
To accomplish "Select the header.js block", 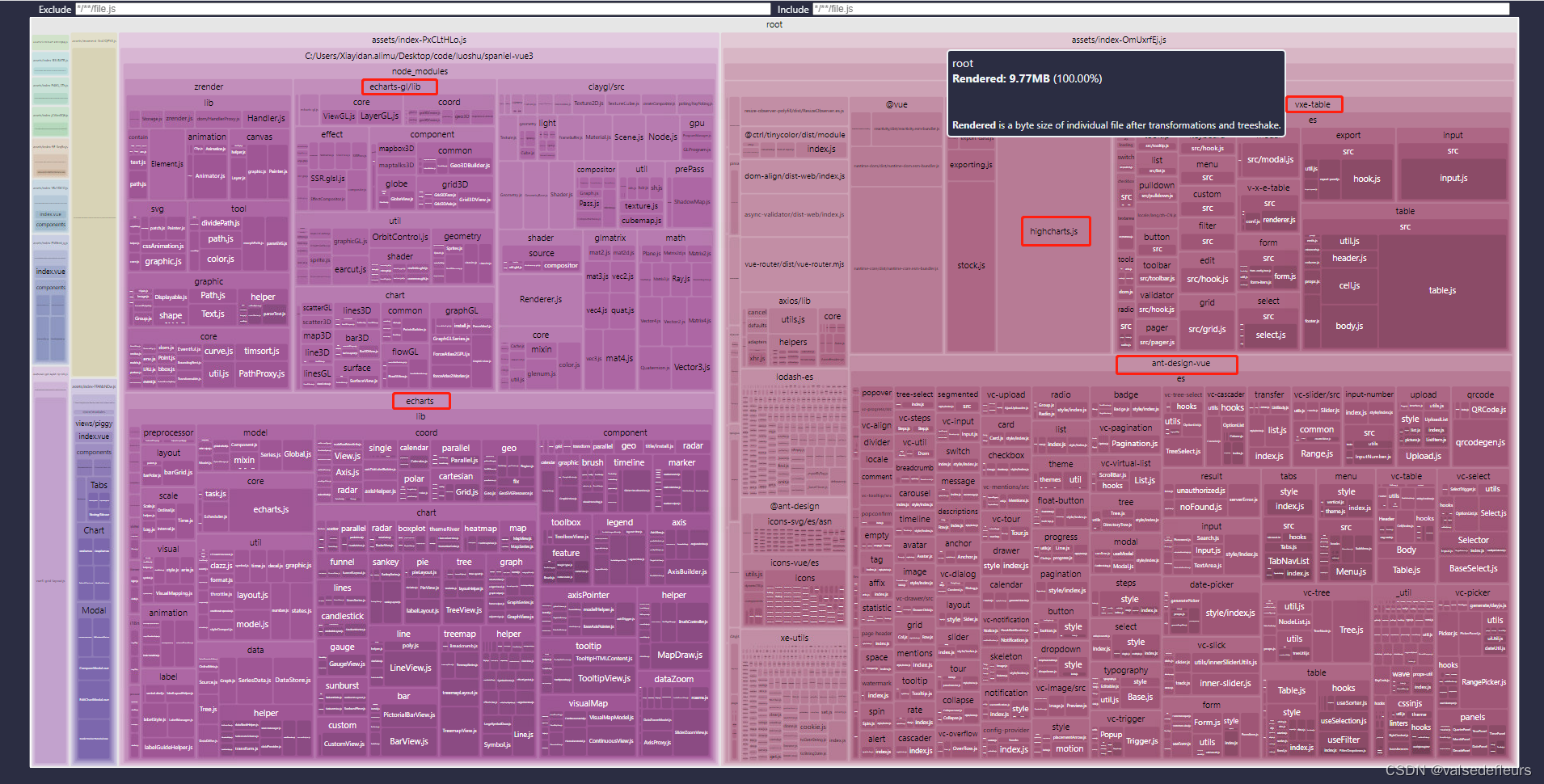I will [x=1349, y=259].
